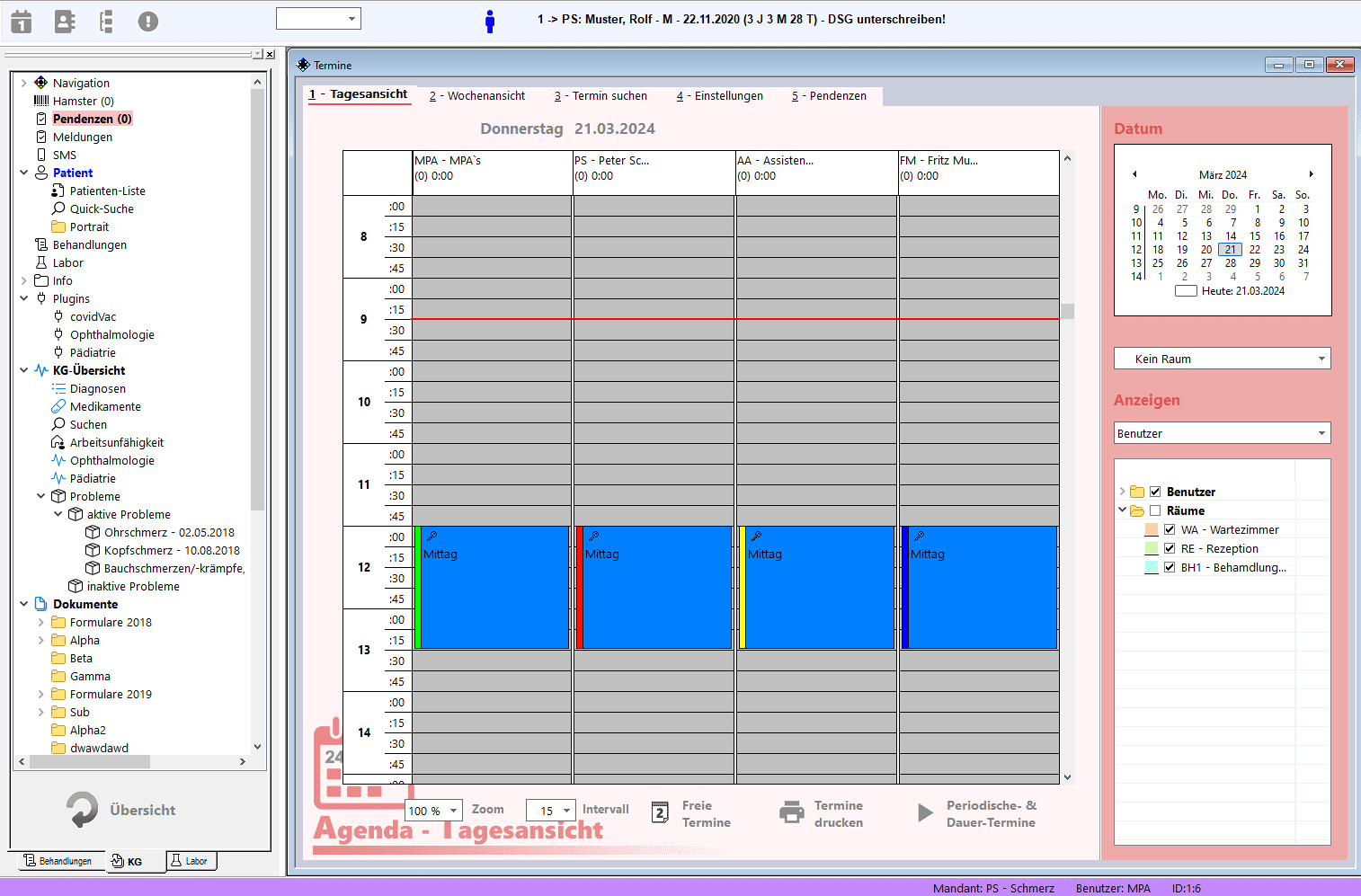
Task: Open the Benutzer display dropdown
Action: point(1222,433)
